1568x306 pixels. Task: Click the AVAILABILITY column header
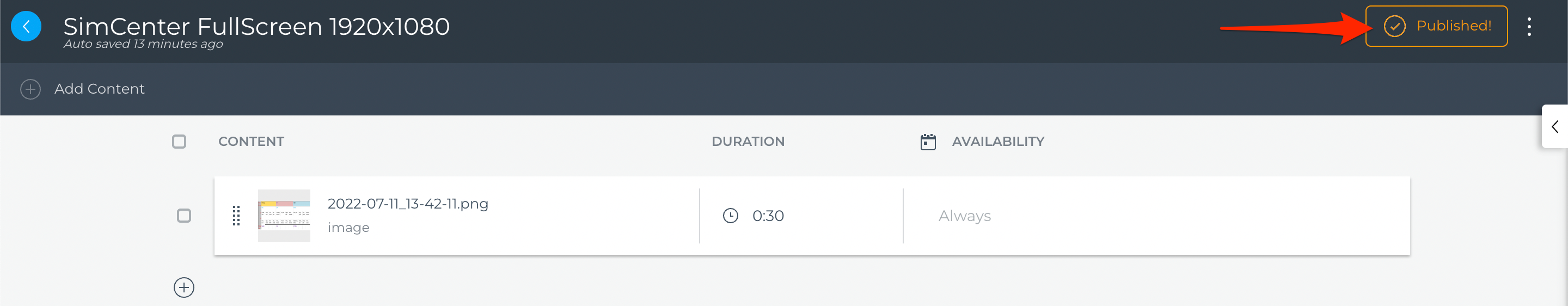[997, 142]
